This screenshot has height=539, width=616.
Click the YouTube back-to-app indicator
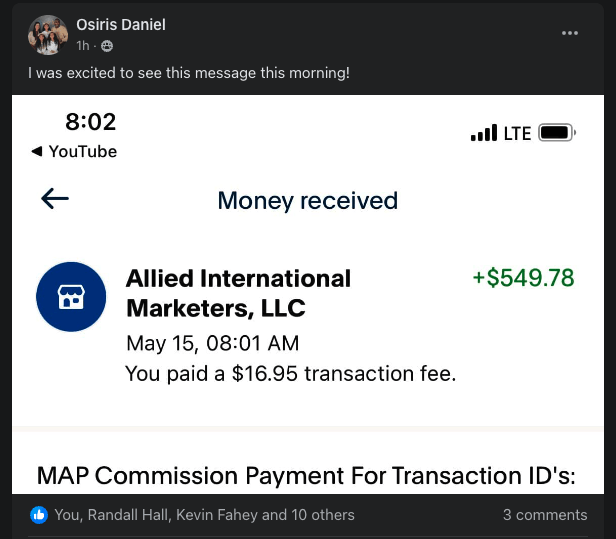(x=74, y=151)
